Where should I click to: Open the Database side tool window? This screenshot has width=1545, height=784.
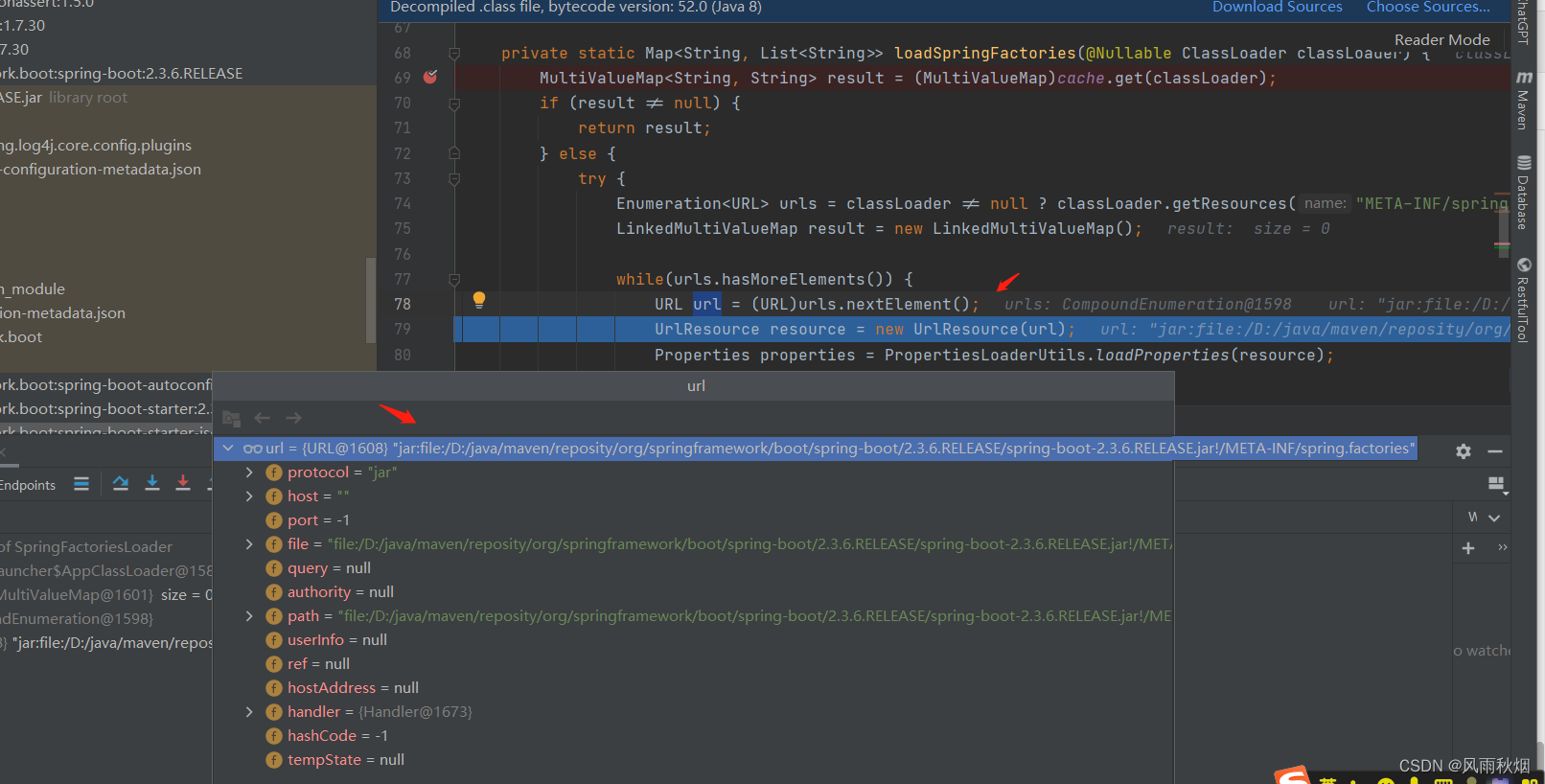click(x=1524, y=192)
